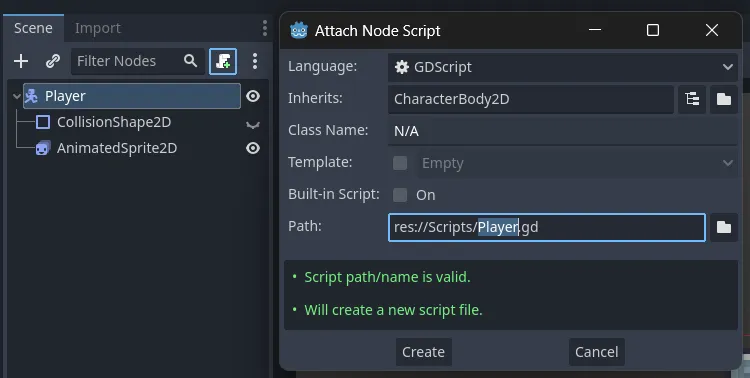Switch to the Scene tab

33,28
